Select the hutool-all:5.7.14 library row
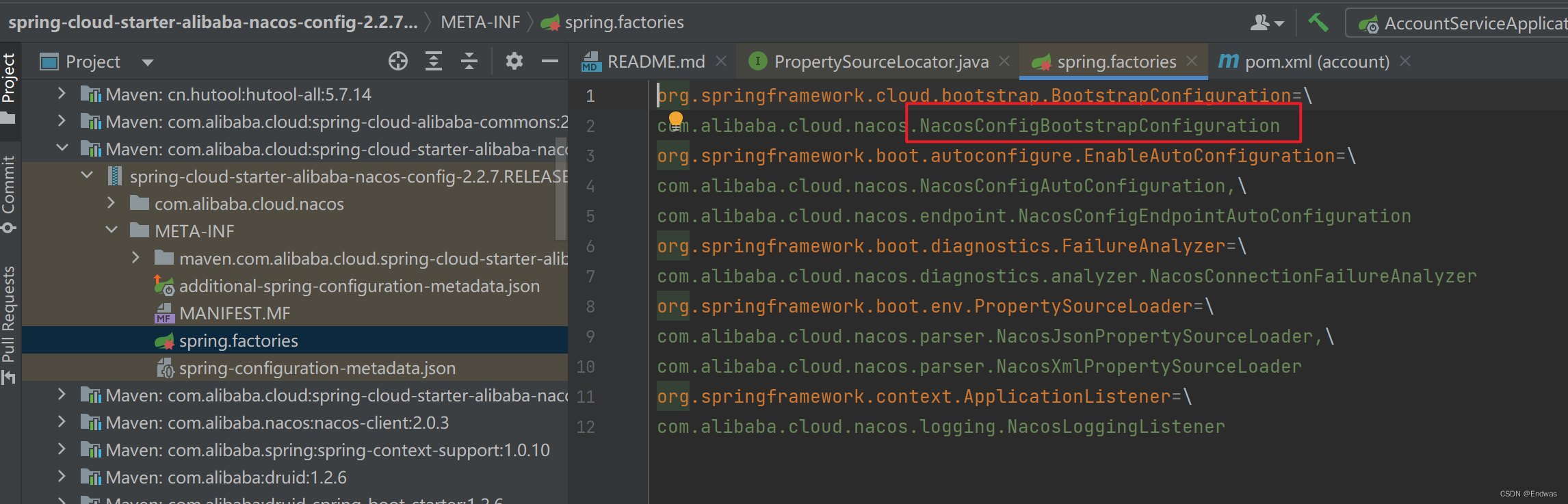This screenshot has width=1568, height=504. 295,94
